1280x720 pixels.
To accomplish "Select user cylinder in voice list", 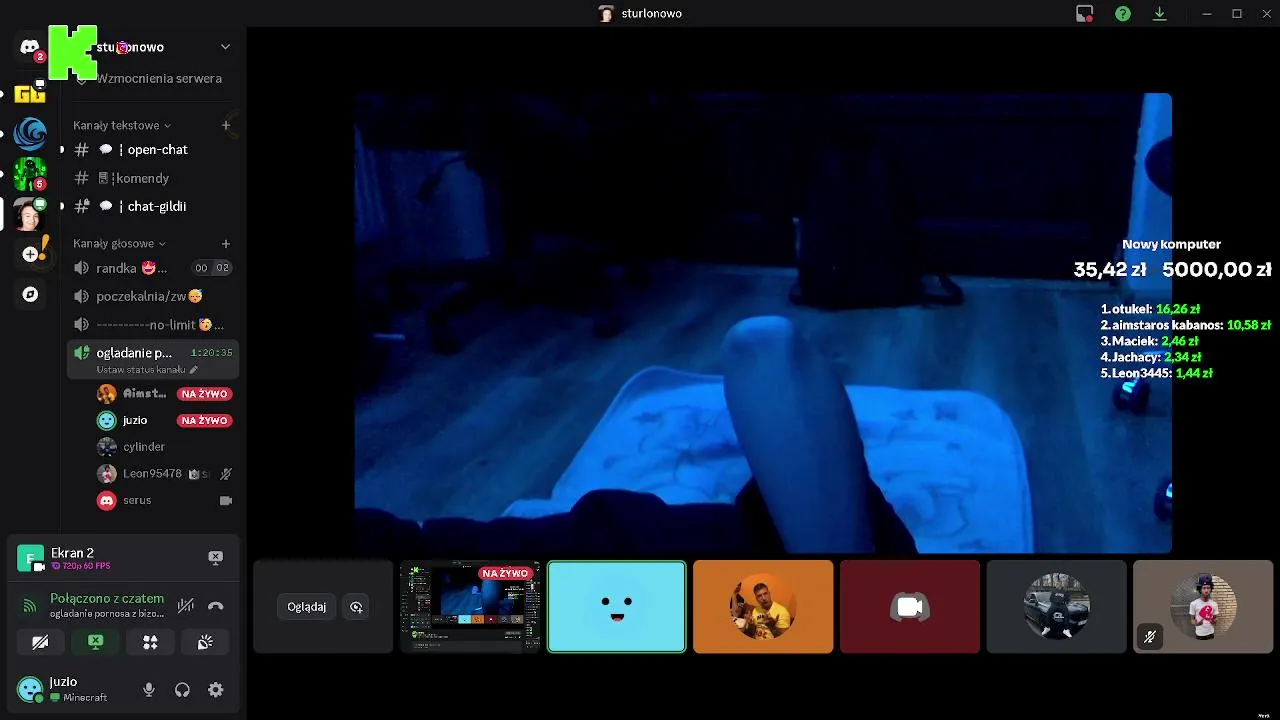I will click(144, 447).
